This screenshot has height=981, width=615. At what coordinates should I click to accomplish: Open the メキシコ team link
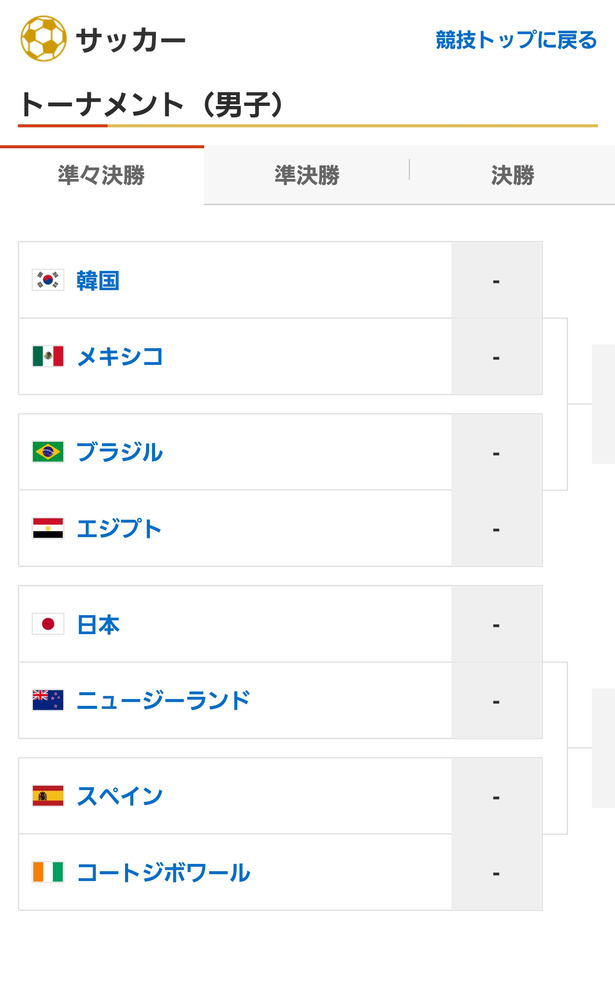tap(119, 357)
